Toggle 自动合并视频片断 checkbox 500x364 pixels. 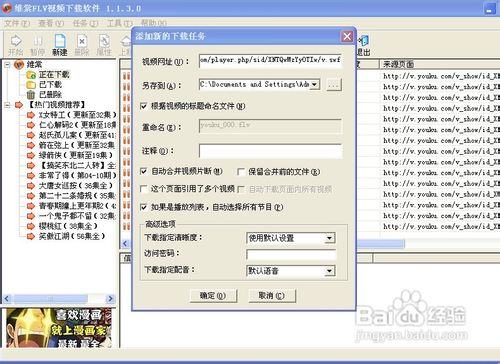pyautogui.click(x=144, y=171)
